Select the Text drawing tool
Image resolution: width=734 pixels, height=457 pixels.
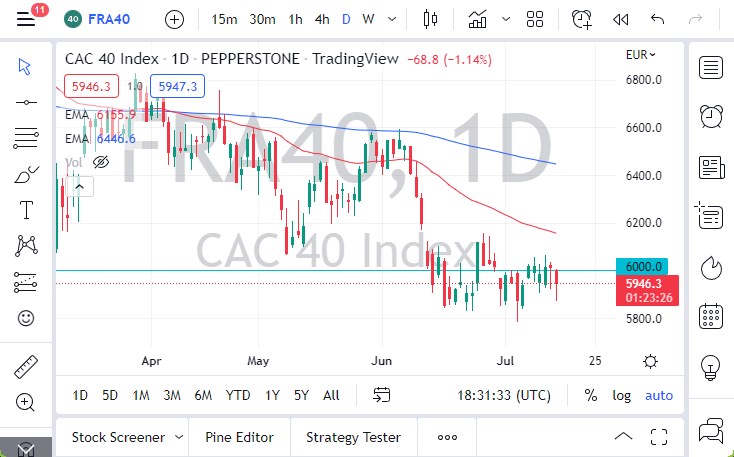coord(26,210)
